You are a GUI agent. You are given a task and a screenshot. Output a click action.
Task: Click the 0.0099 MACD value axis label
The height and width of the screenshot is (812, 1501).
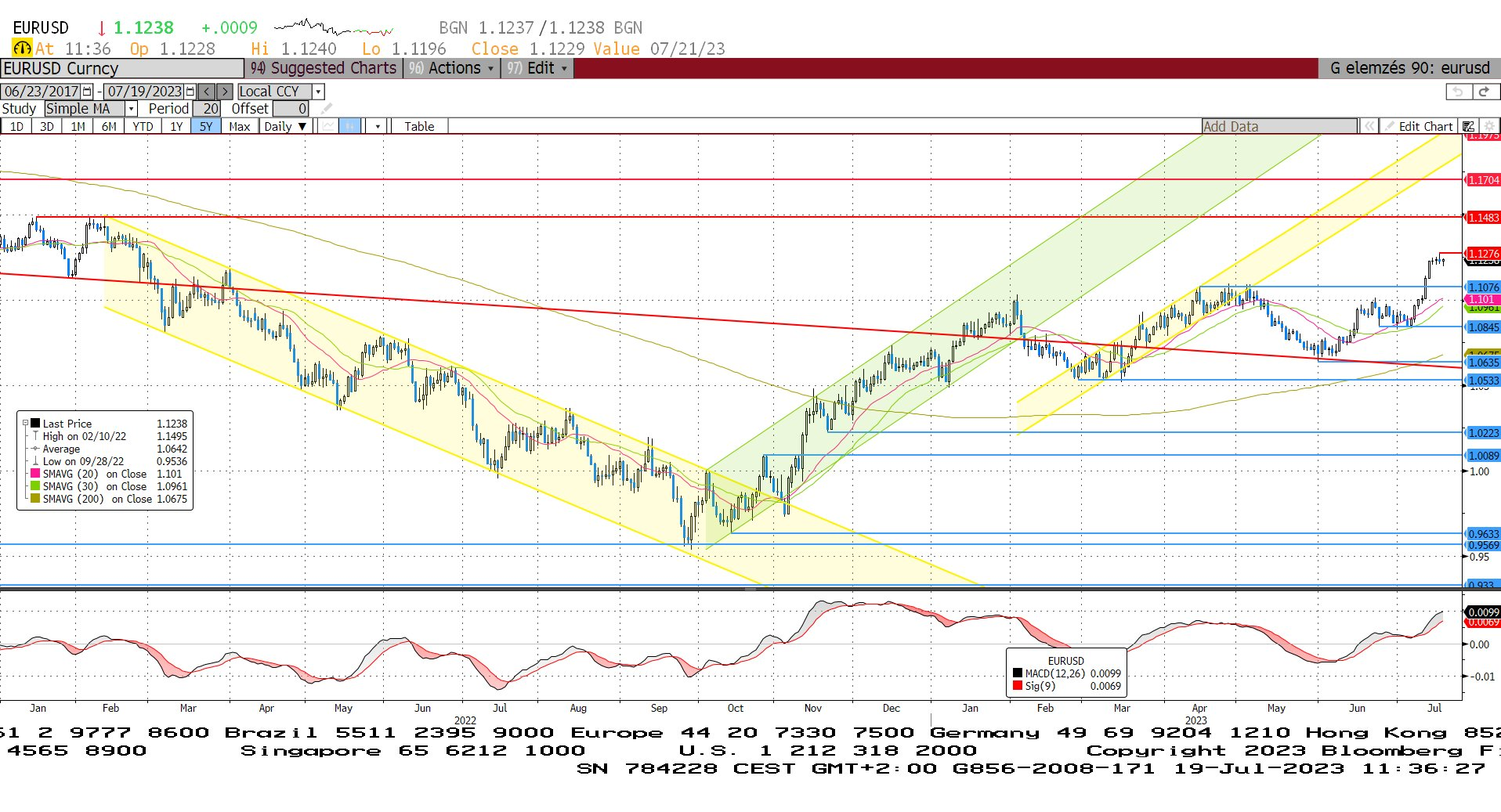pos(1482,612)
